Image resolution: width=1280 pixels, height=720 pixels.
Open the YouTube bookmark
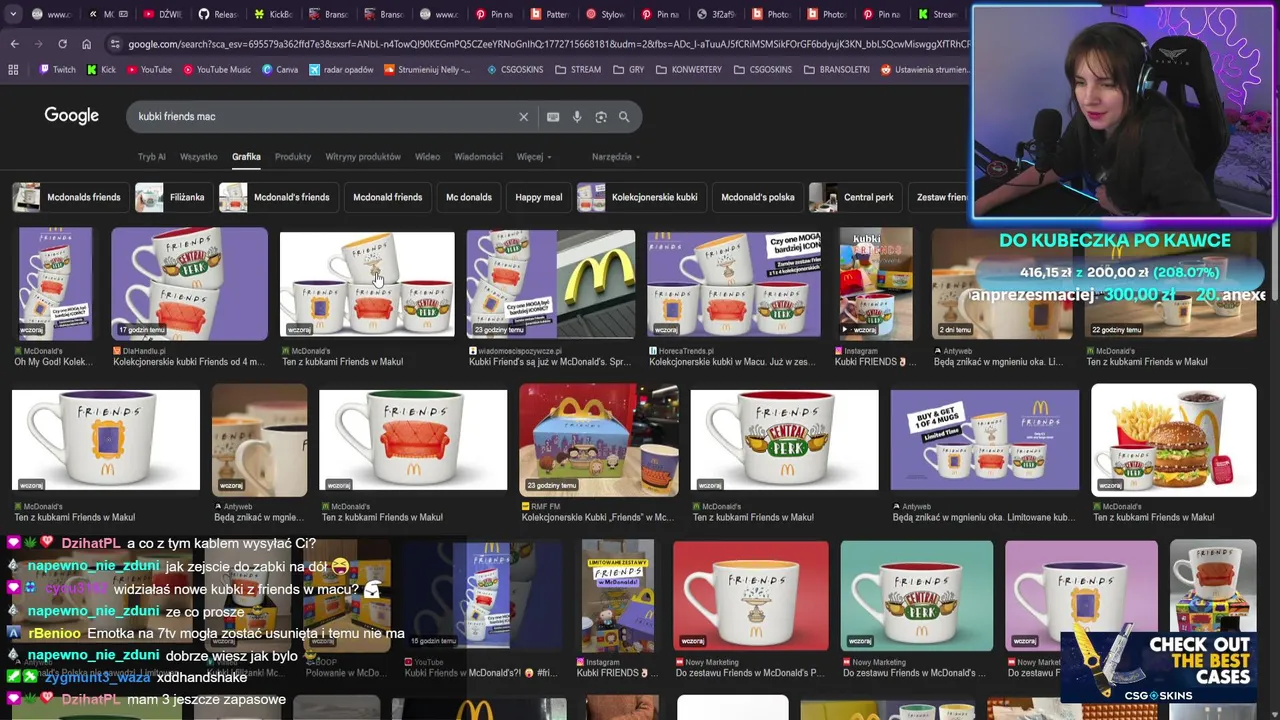click(148, 70)
